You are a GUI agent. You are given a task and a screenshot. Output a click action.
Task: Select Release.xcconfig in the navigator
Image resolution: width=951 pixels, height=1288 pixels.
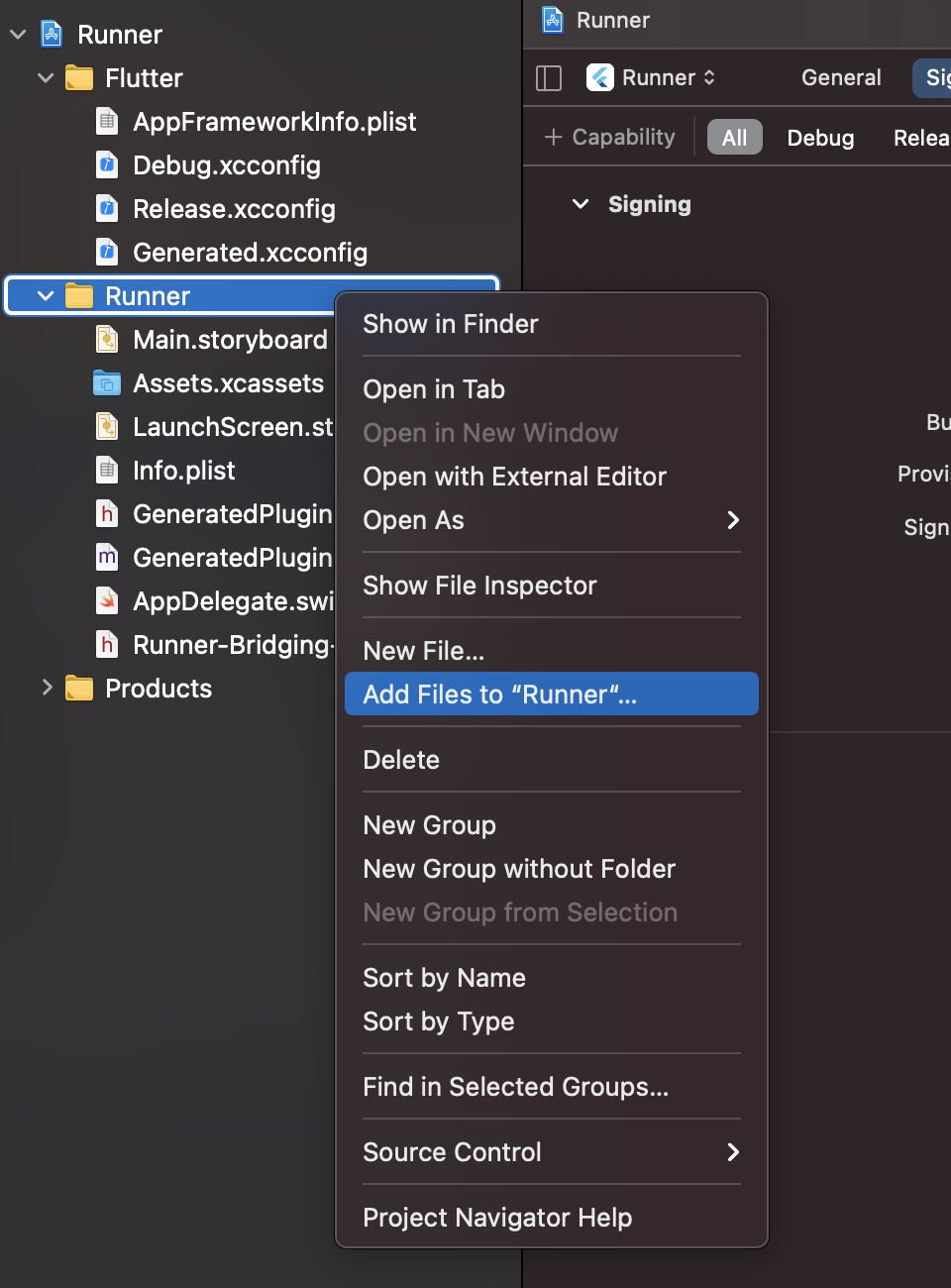coord(234,208)
